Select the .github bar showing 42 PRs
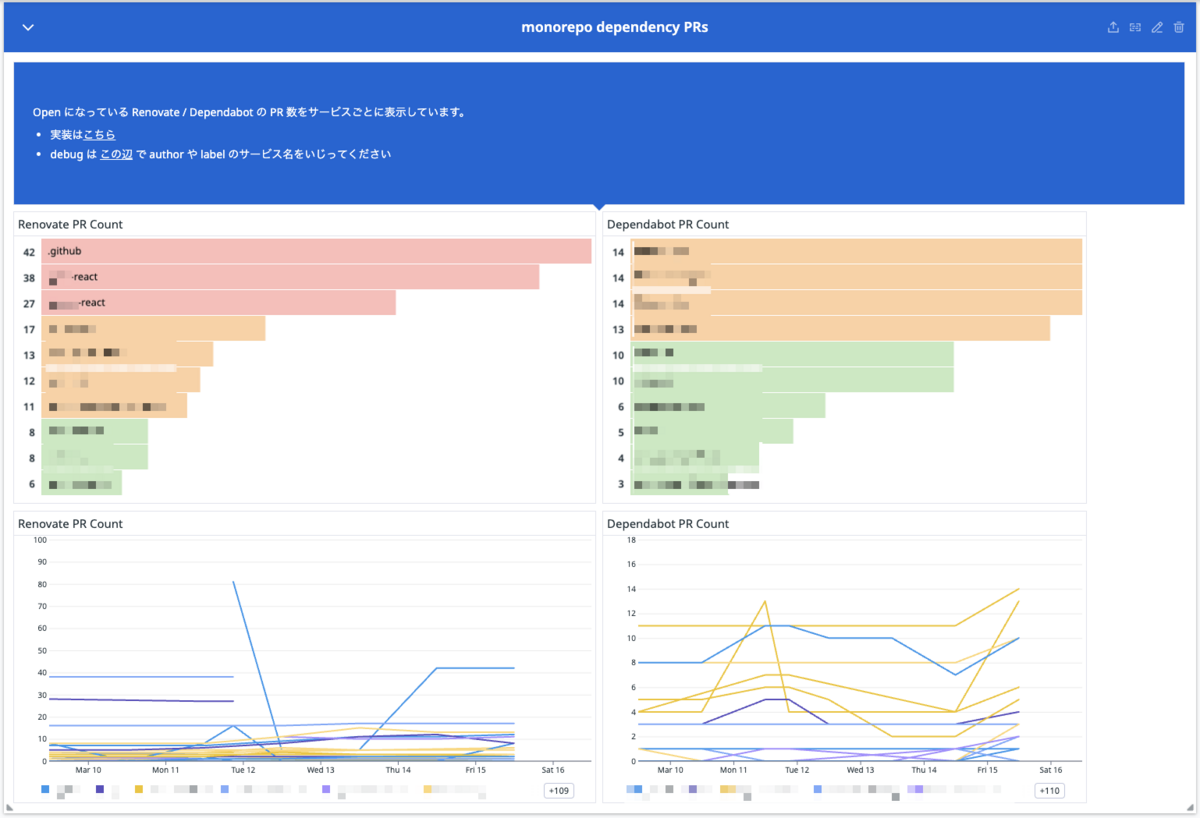The height and width of the screenshot is (818, 1200). point(316,251)
